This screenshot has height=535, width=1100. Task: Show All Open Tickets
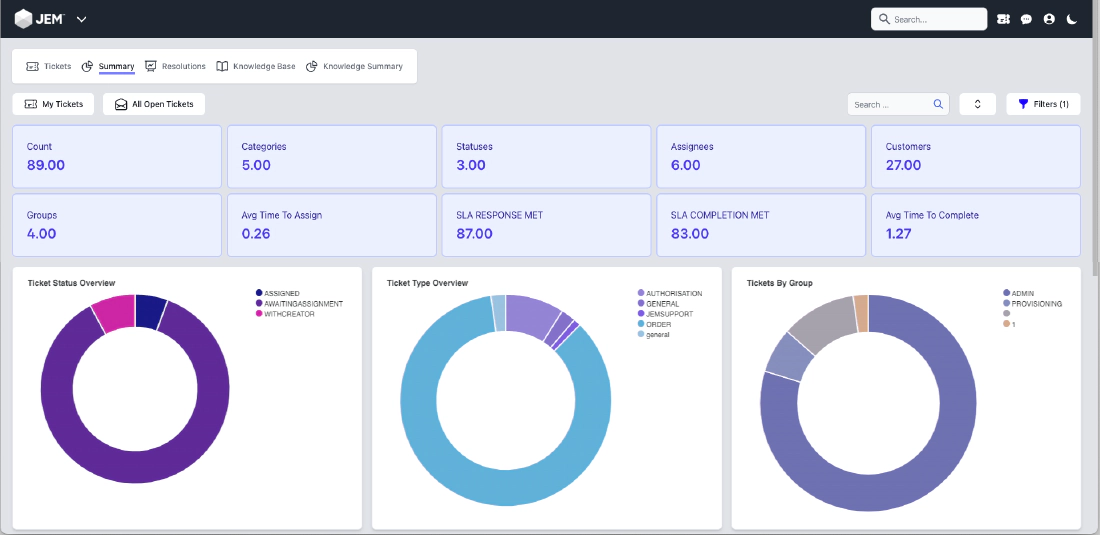pyautogui.click(x=154, y=104)
